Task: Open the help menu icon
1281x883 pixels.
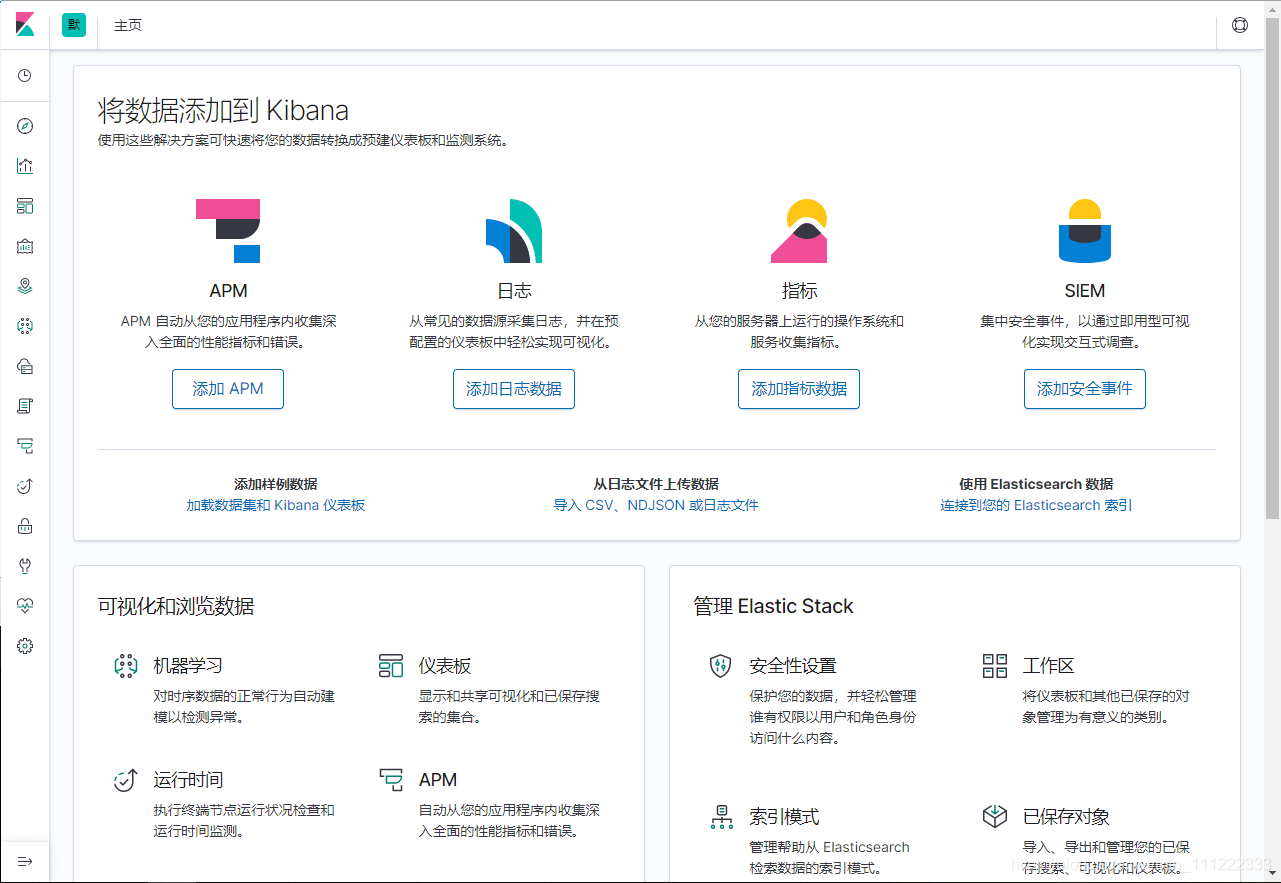Action: [1240, 25]
